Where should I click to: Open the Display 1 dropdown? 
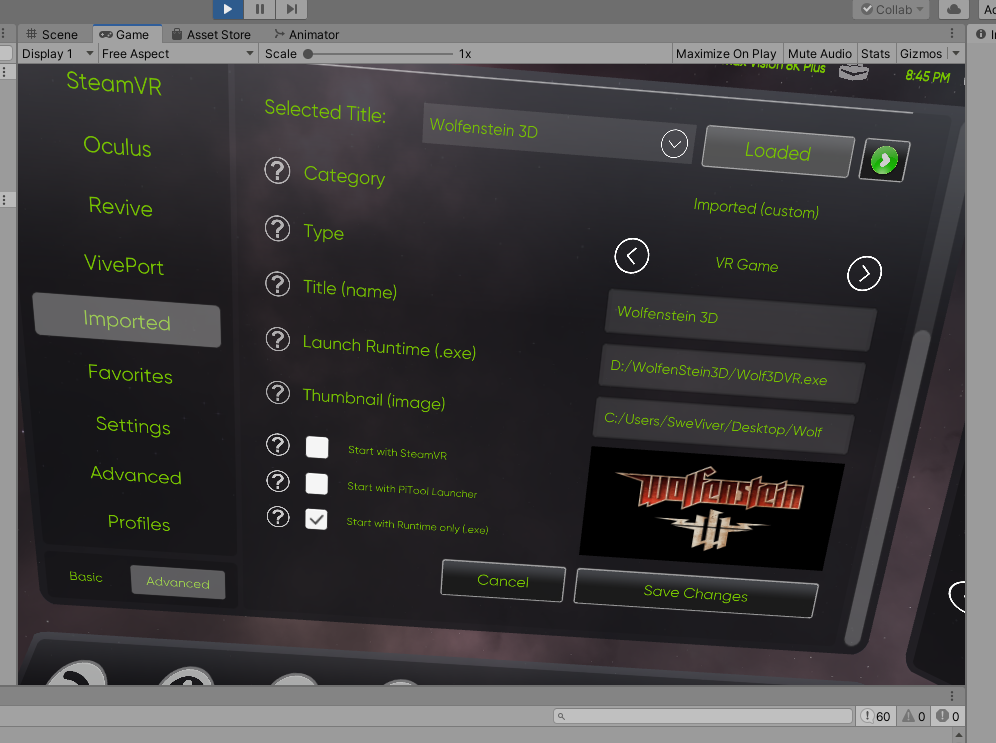[x=57, y=54]
